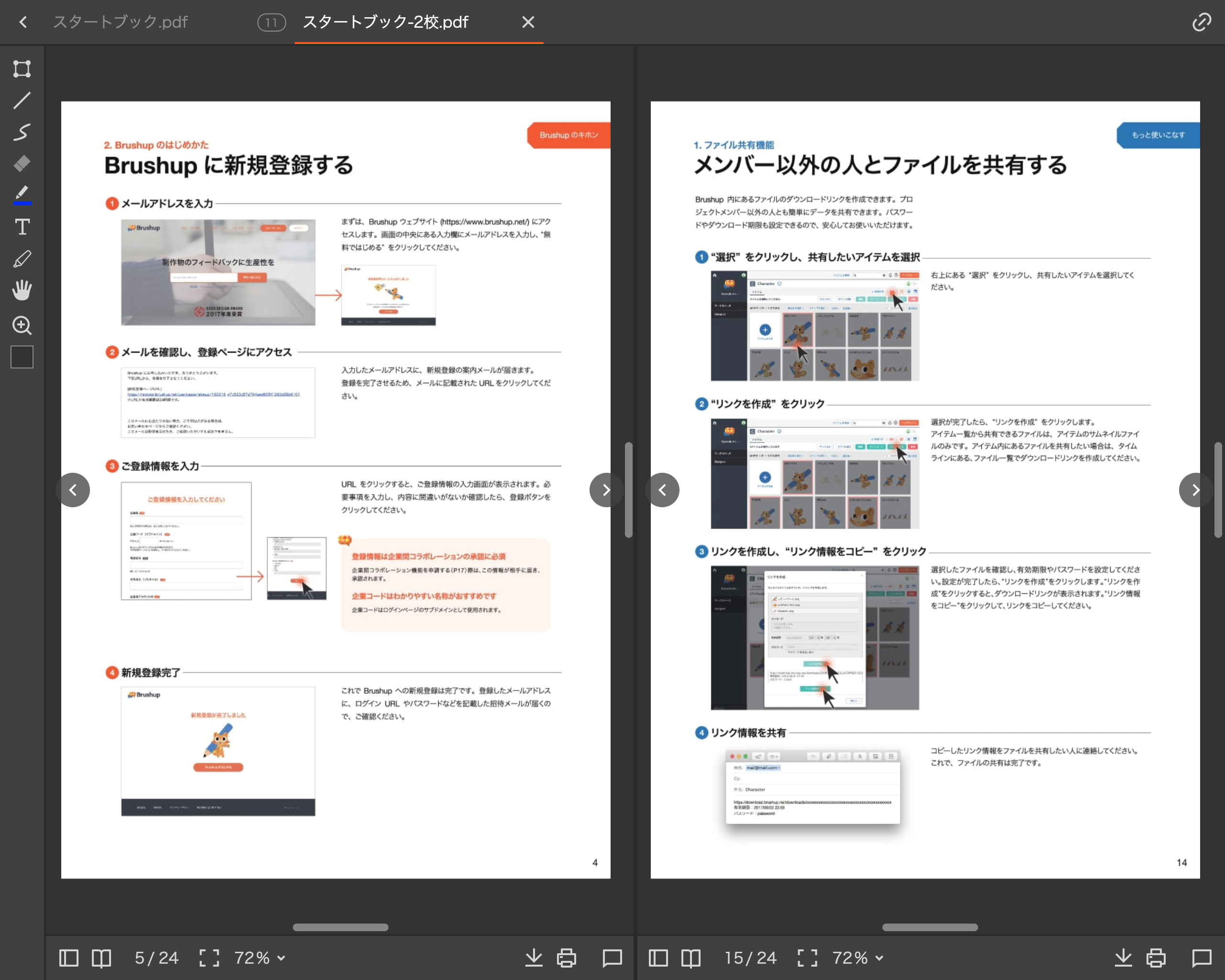1225x980 pixels.
Task: Select the text tool
Action: (x=22, y=227)
